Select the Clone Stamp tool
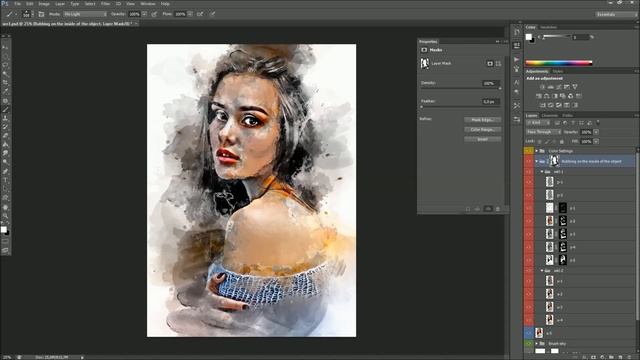This screenshot has height=360, width=640. (x=5, y=118)
